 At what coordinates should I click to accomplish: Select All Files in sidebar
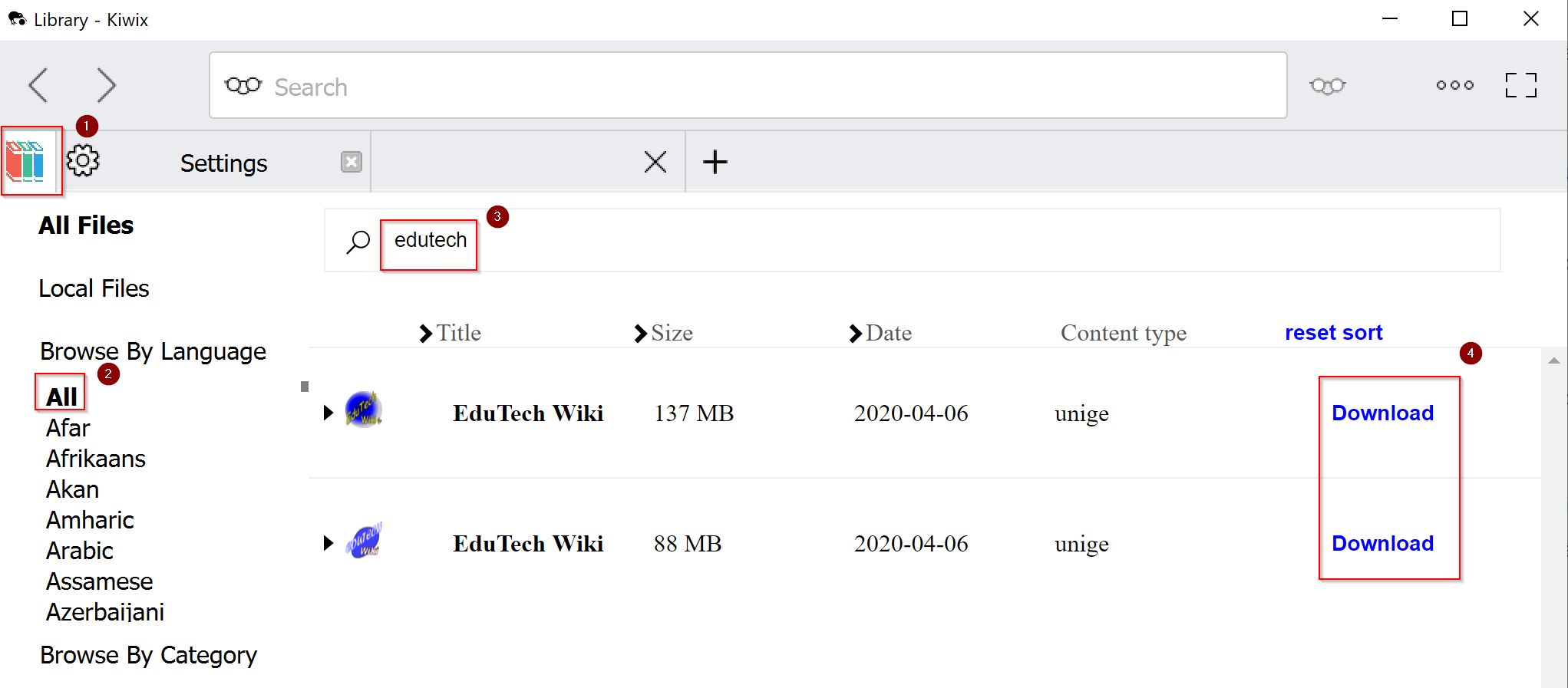coord(86,225)
